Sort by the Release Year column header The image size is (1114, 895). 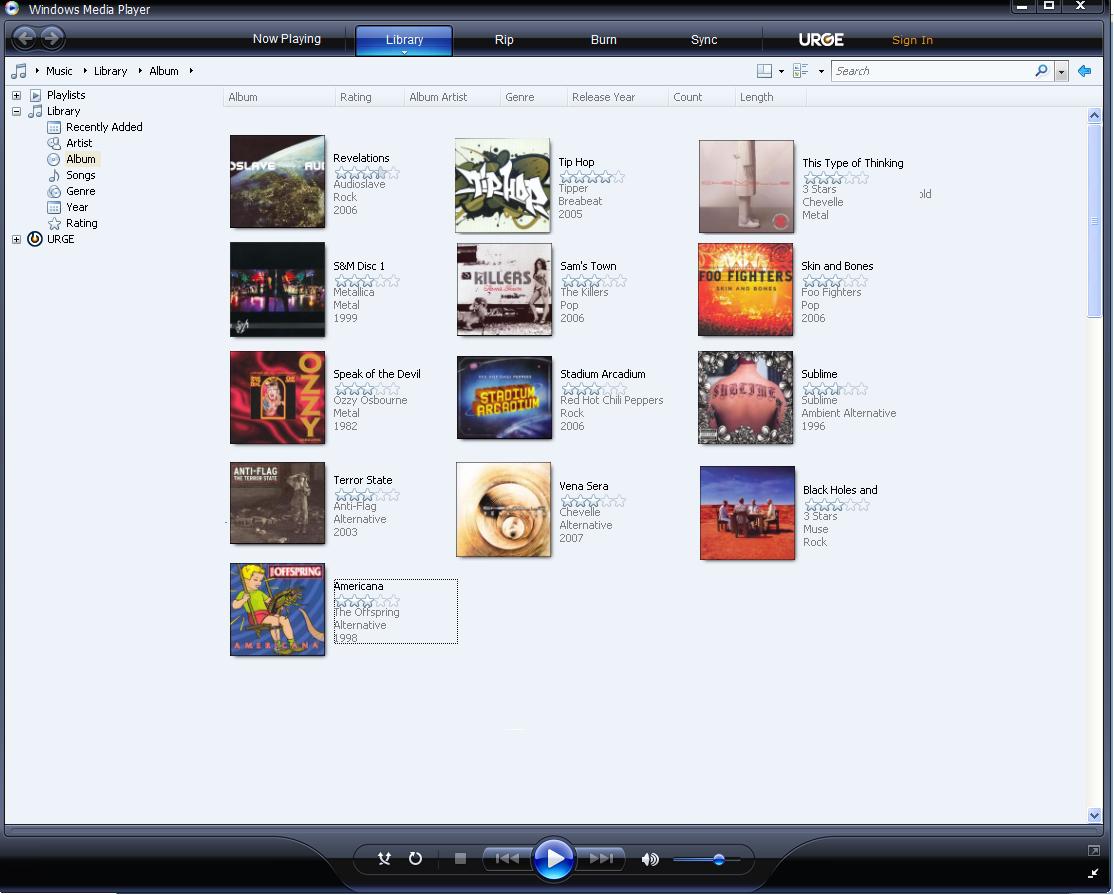tap(617, 97)
